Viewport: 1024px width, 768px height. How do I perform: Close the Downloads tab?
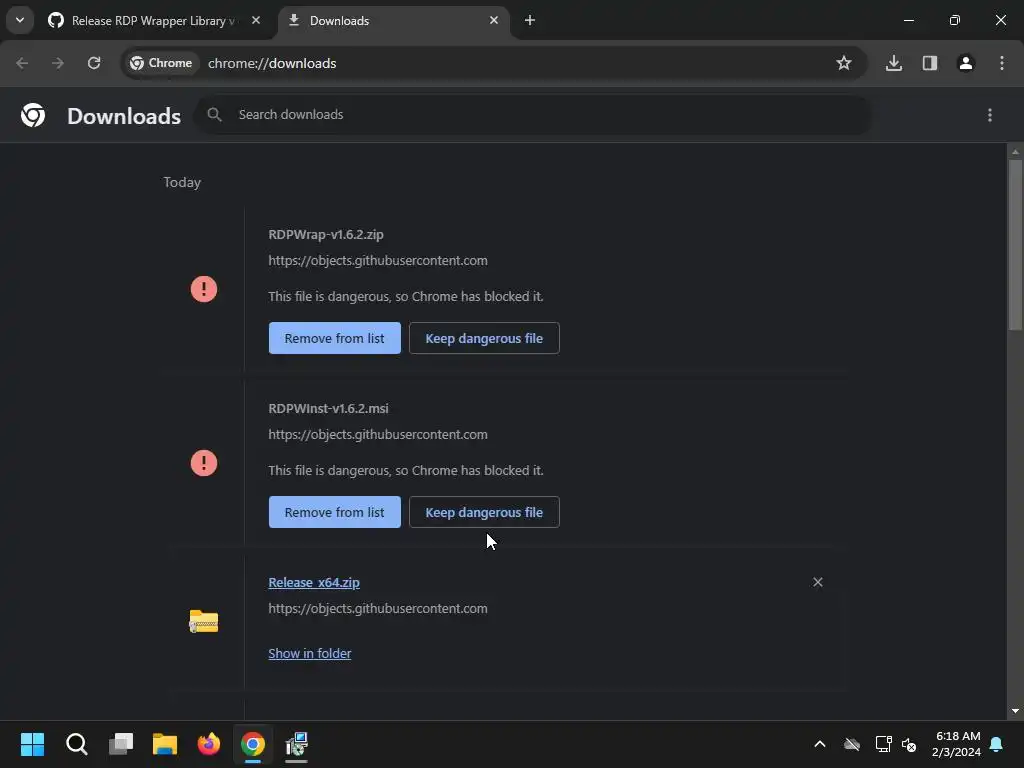pyautogui.click(x=494, y=20)
